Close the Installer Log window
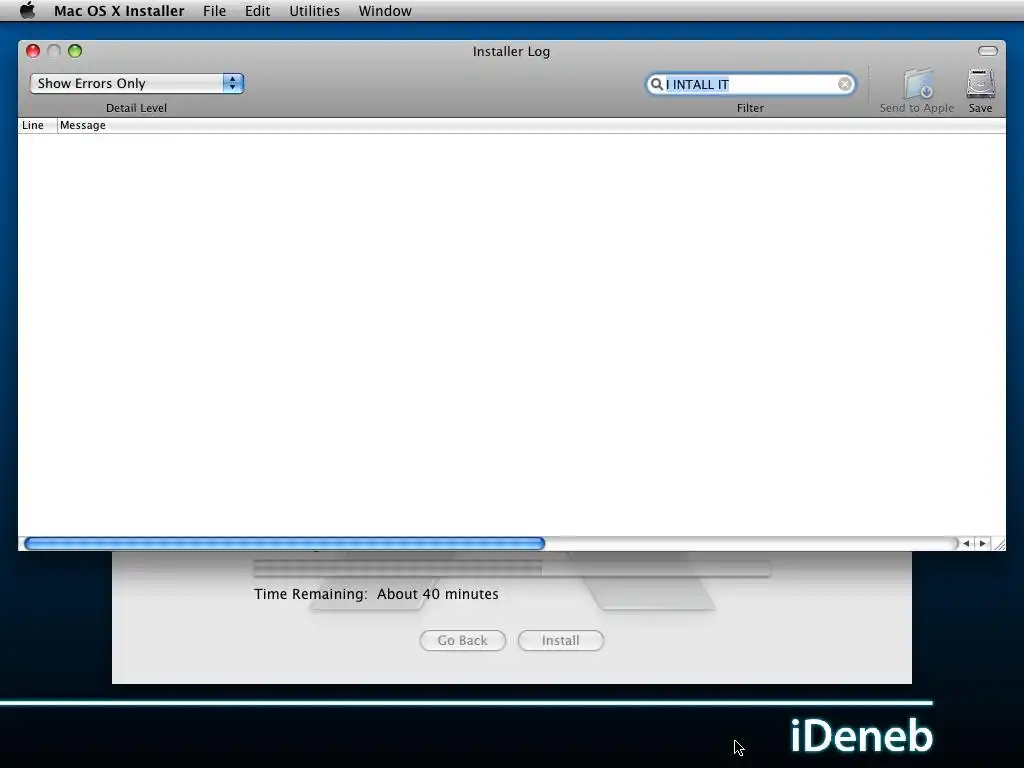 point(33,51)
